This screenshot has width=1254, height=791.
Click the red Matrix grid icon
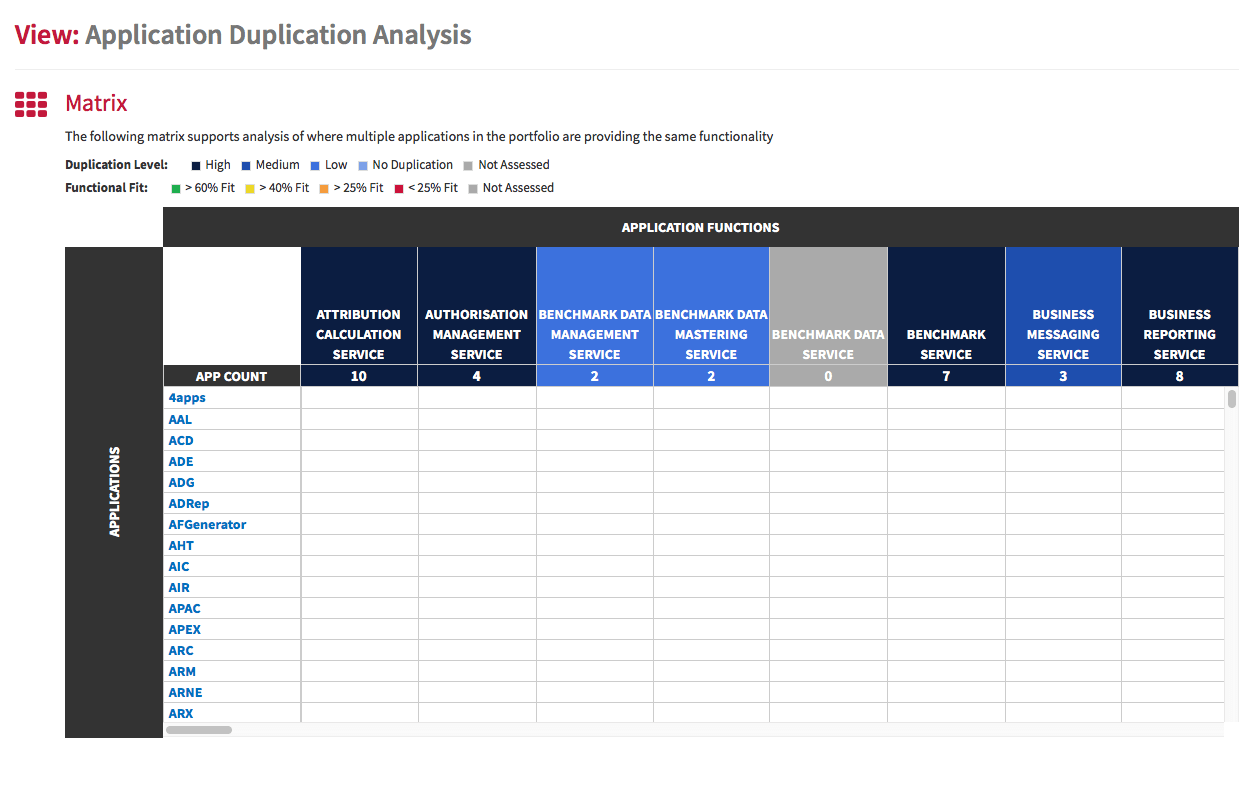click(x=31, y=104)
